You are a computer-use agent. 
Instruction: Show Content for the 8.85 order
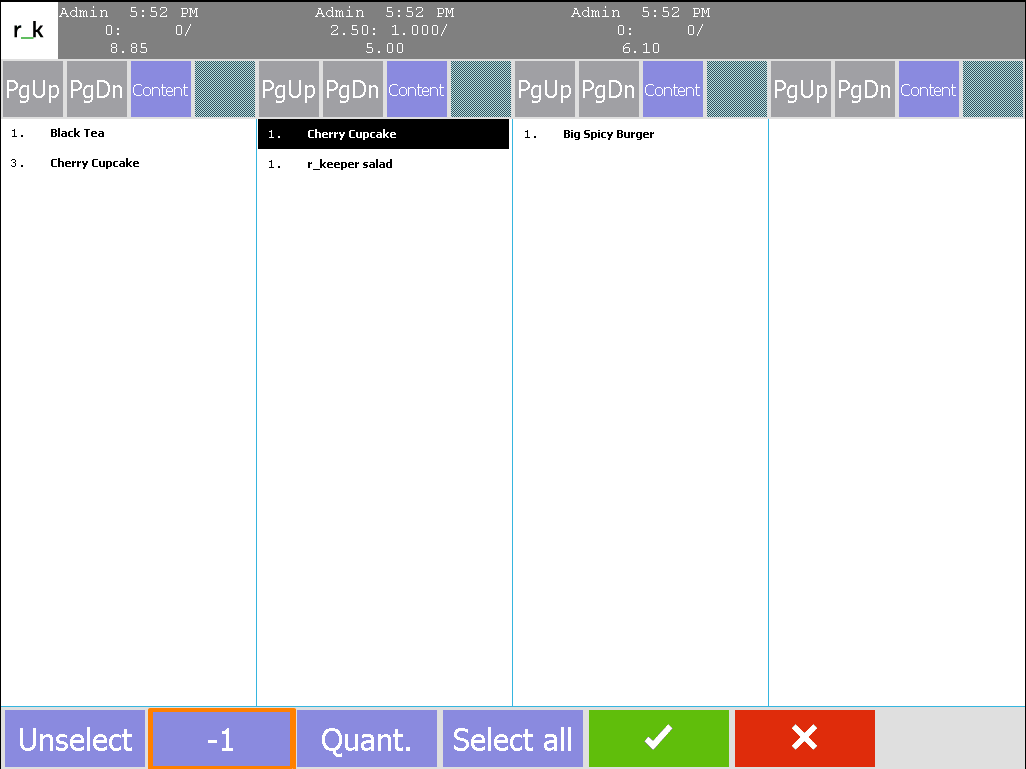point(161,89)
